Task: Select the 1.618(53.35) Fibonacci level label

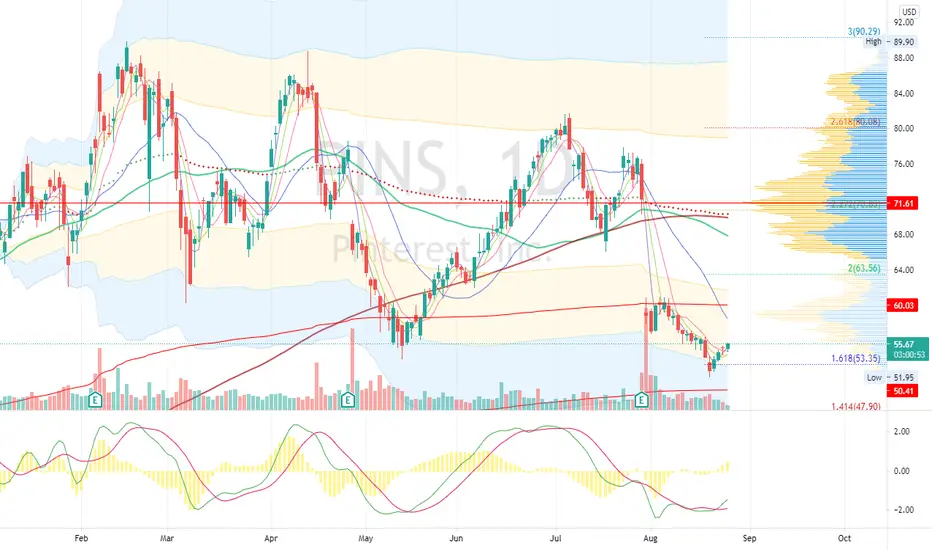Action: click(x=855, y=358)
